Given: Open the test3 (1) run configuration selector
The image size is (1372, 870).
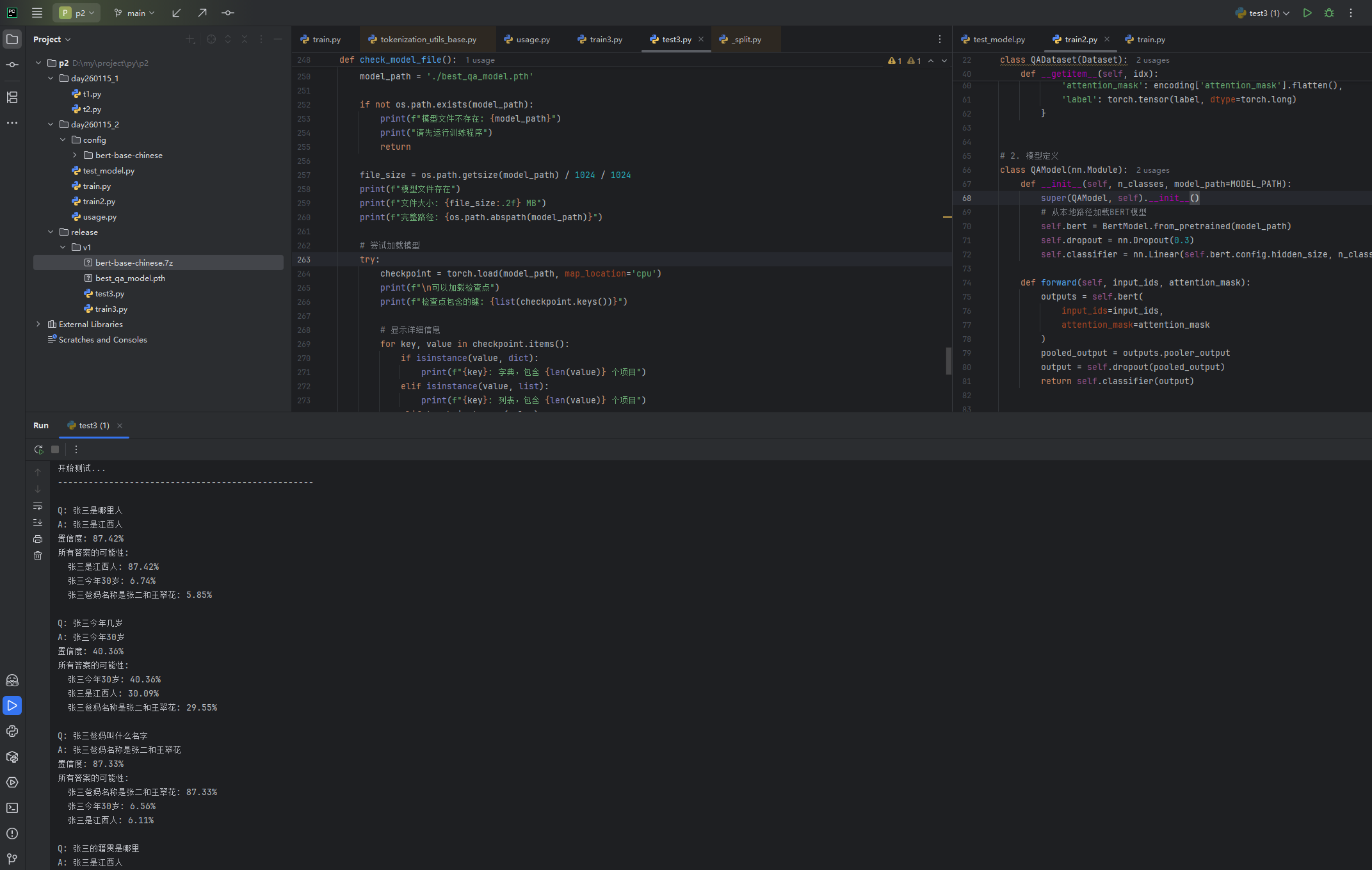Looking at the screenshot, I should click(x=1263, y=13).
